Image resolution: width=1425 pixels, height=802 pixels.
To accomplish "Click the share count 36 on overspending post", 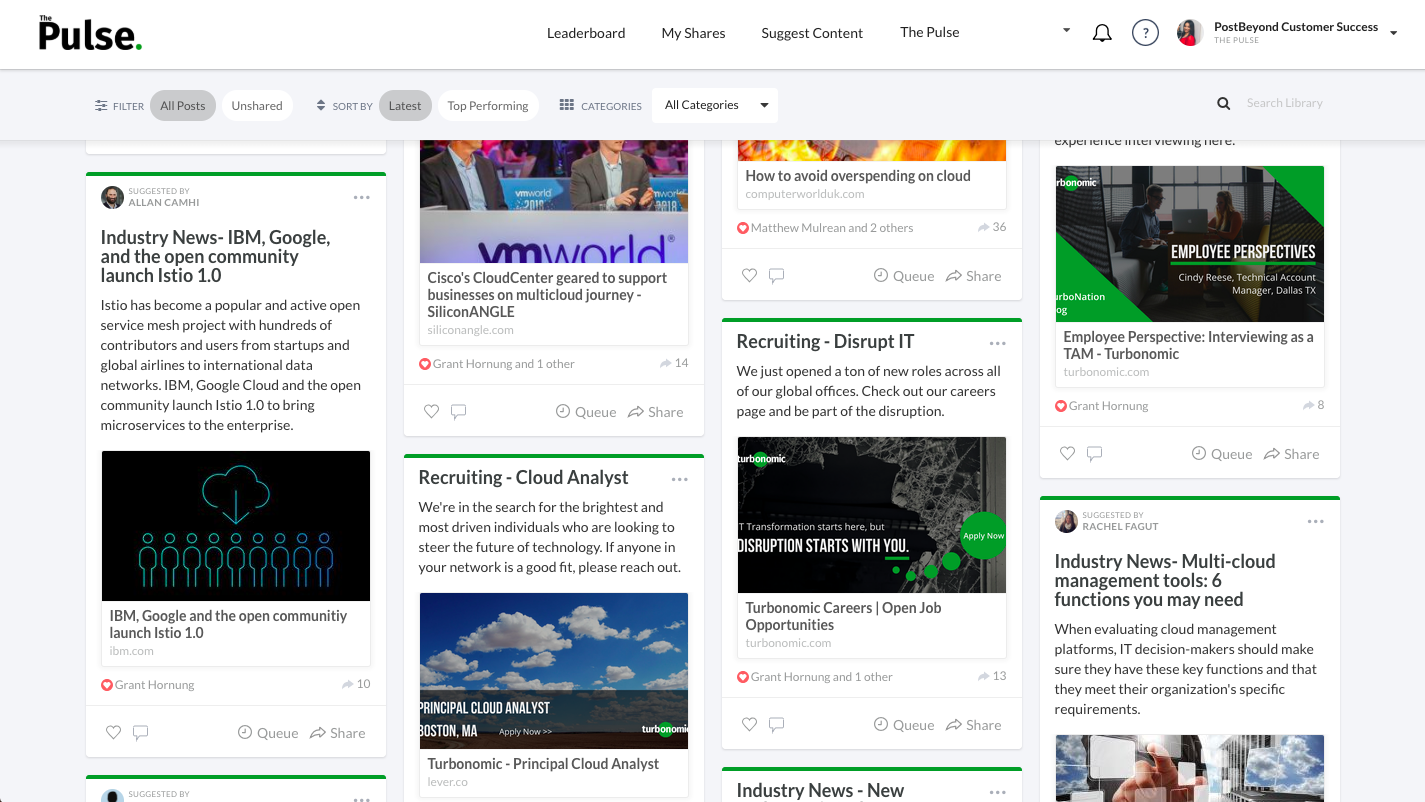I will tap(992, 227).
